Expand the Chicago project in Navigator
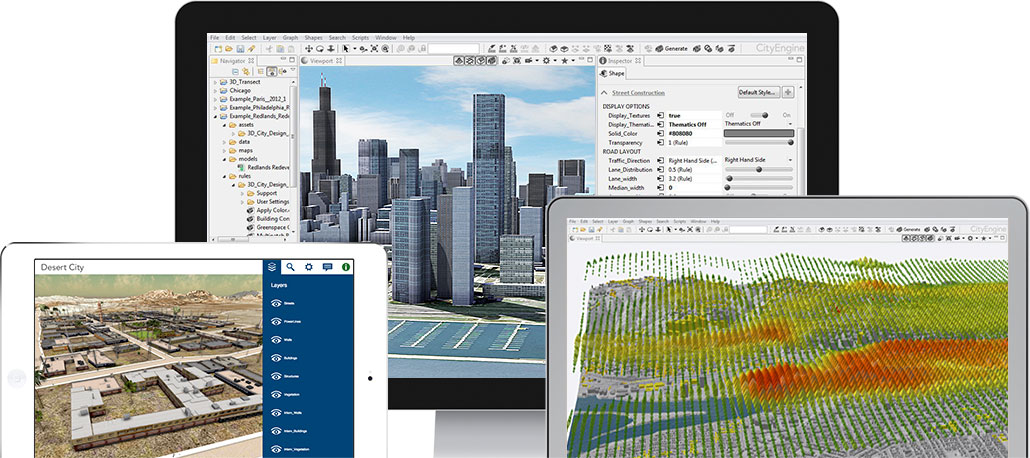 [x=215, y=90]
